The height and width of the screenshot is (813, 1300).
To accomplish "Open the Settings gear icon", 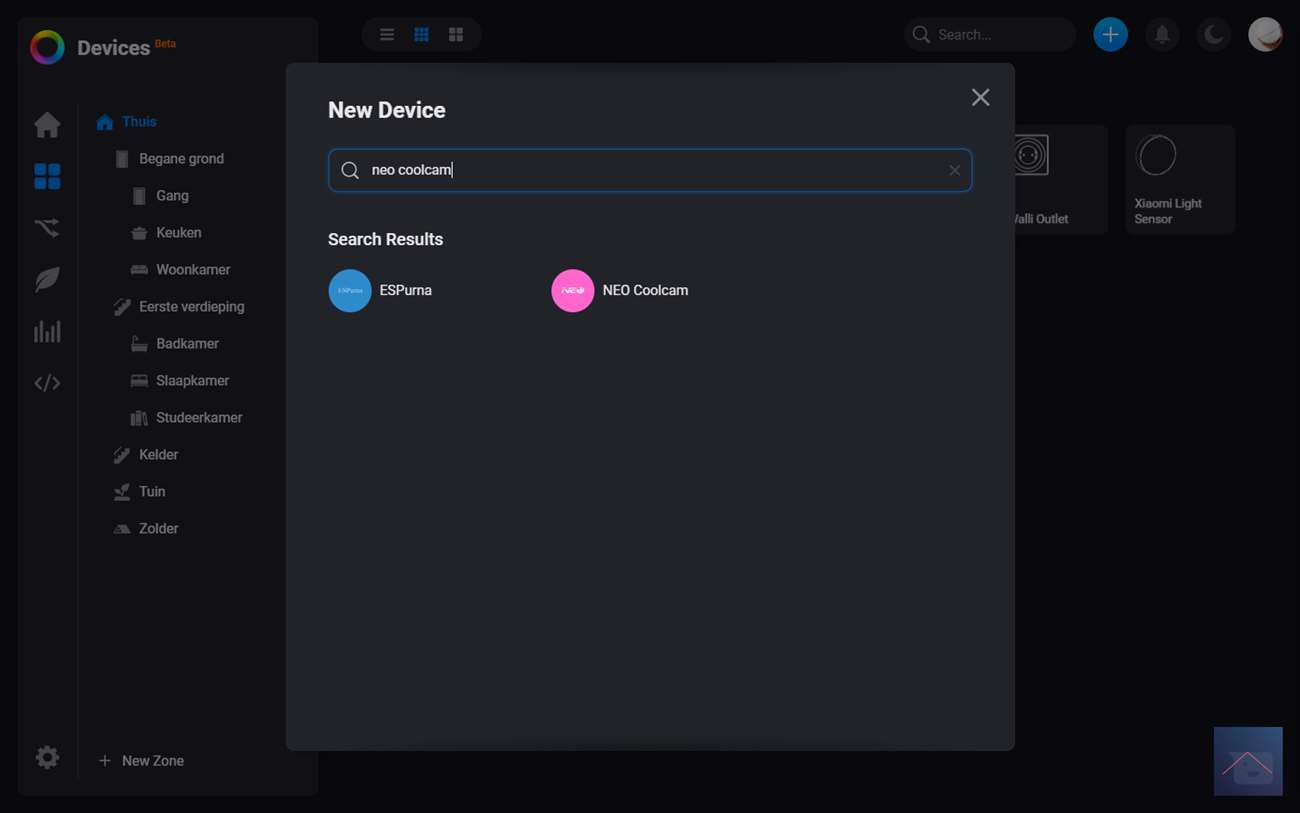I will click(x=47, y=758).
